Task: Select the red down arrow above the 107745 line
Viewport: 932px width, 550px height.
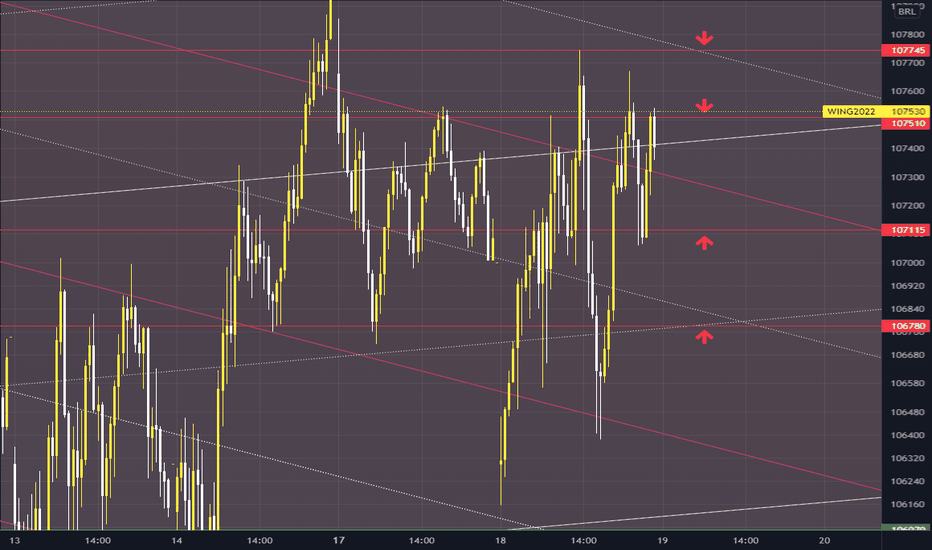Action: [x=704, y=38]
